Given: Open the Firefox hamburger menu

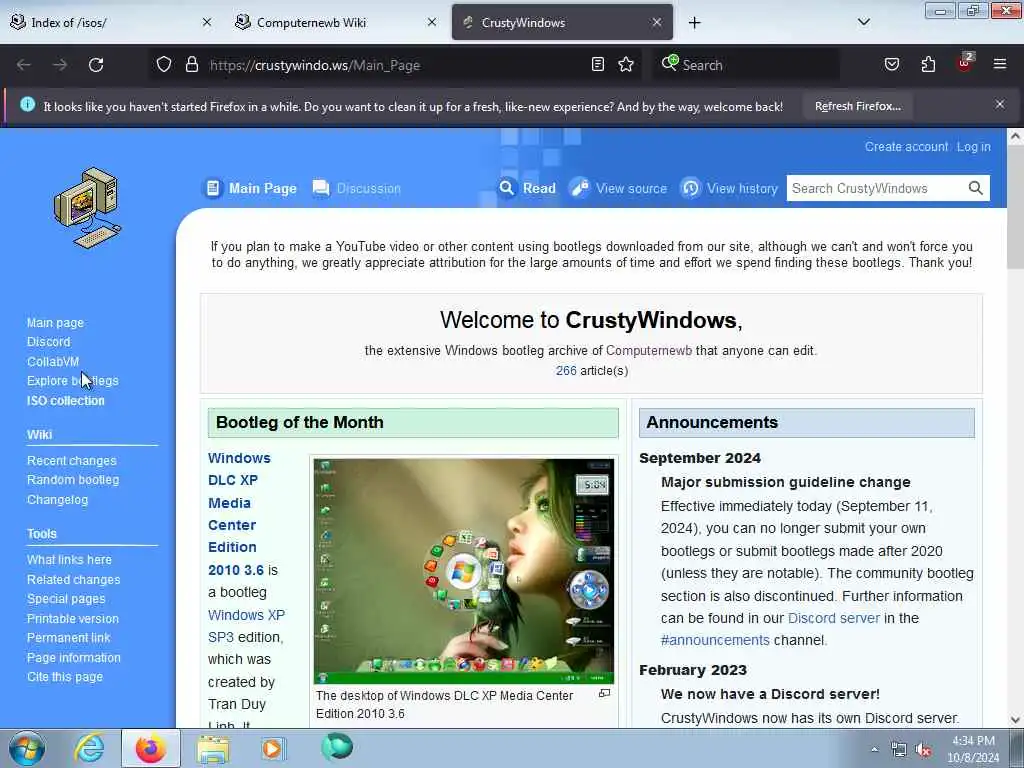Looking at the screenshot, I should 1000,64.
